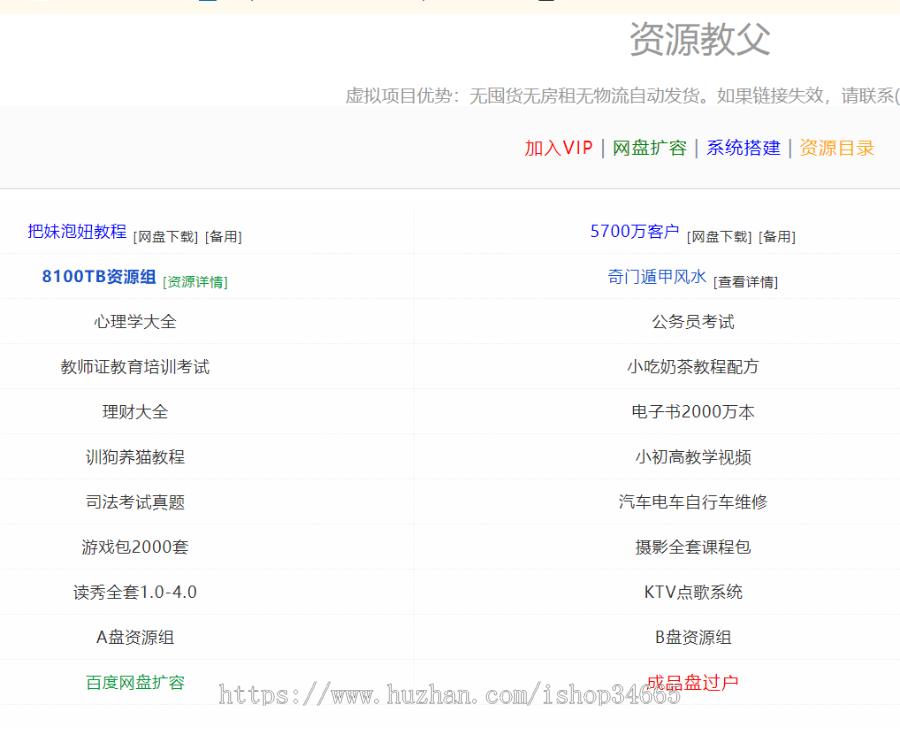
Task: Select 公务员考试 entry
Action: click(693, 322)
